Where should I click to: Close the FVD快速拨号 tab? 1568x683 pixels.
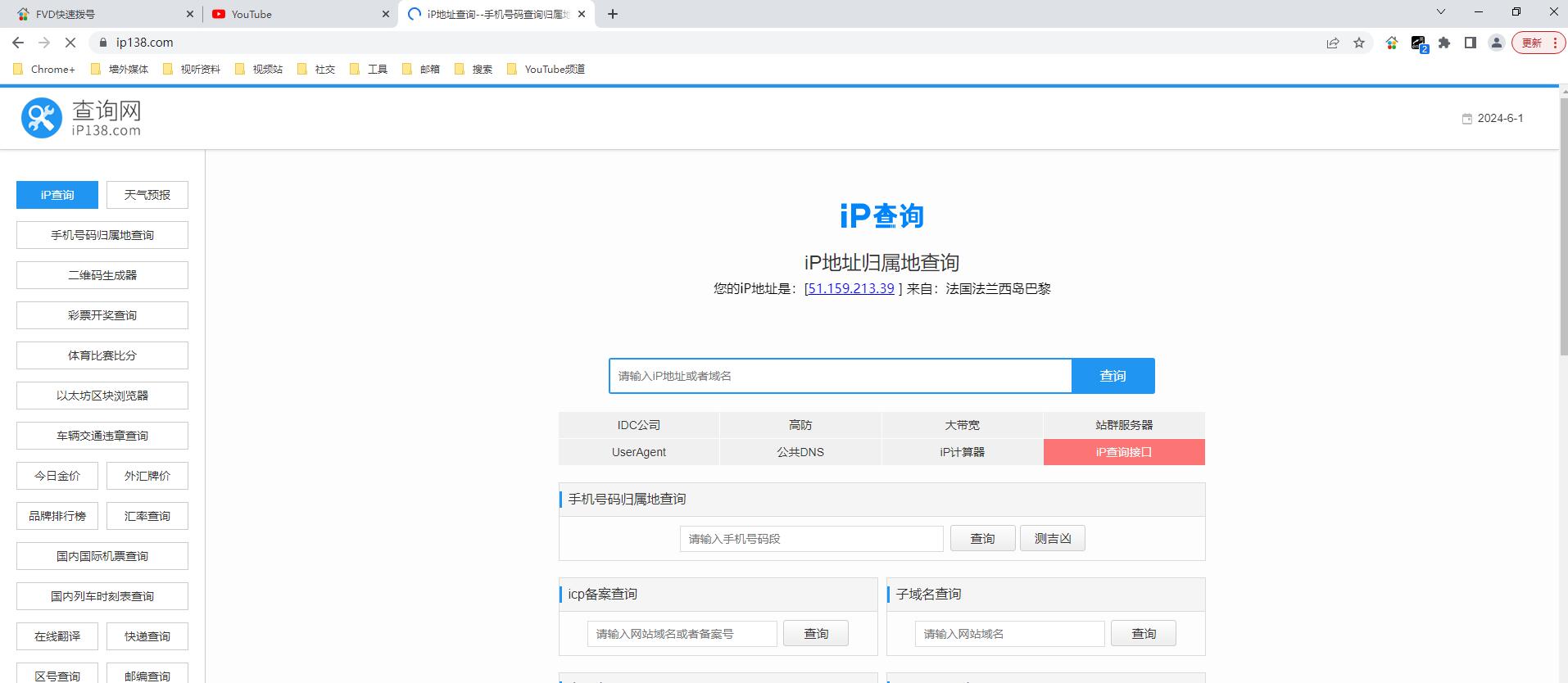(190, 14)
